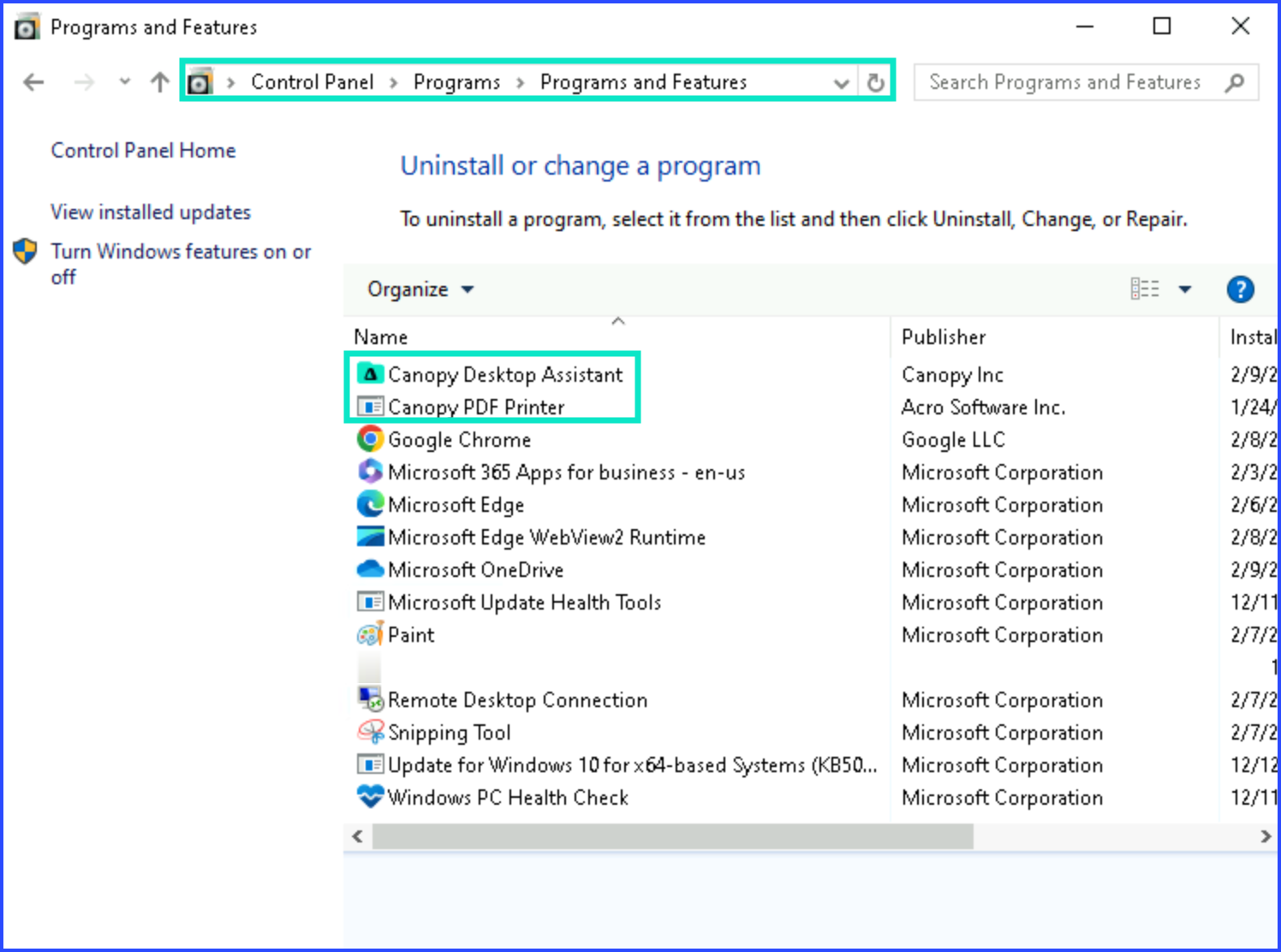Open Turn Windows features on or off
1281x952 pixels.
pyautogui.click(x=181, y=264)
